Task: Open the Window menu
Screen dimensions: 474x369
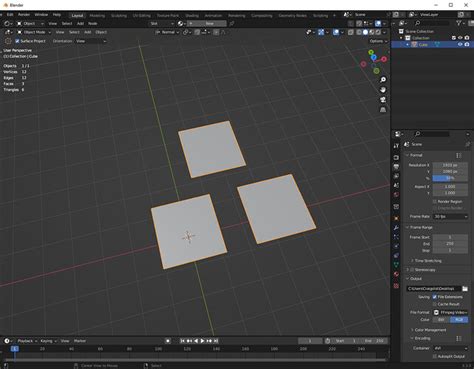Action: click(x=41, y=15)
